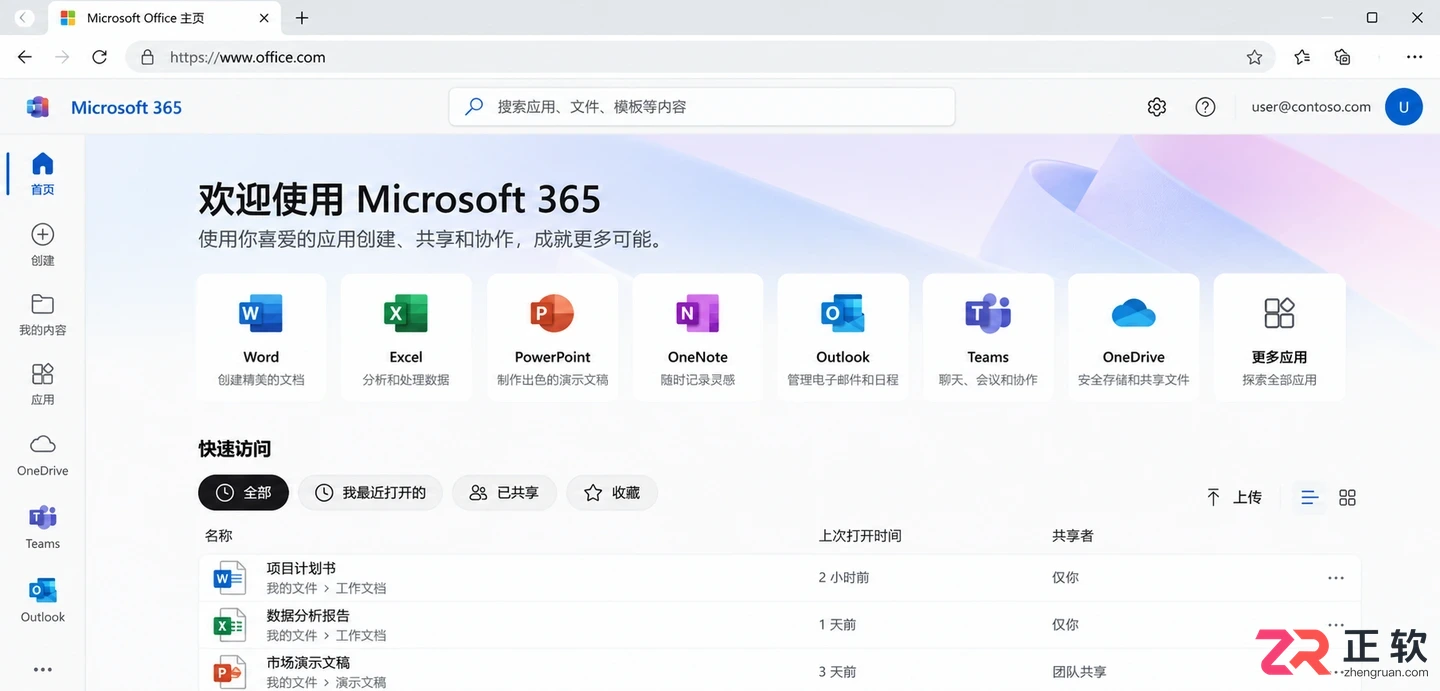Viewport: 1440px width, 691px height.
Task: Click the Word file icon for 项目计划书
Action: 229,578
